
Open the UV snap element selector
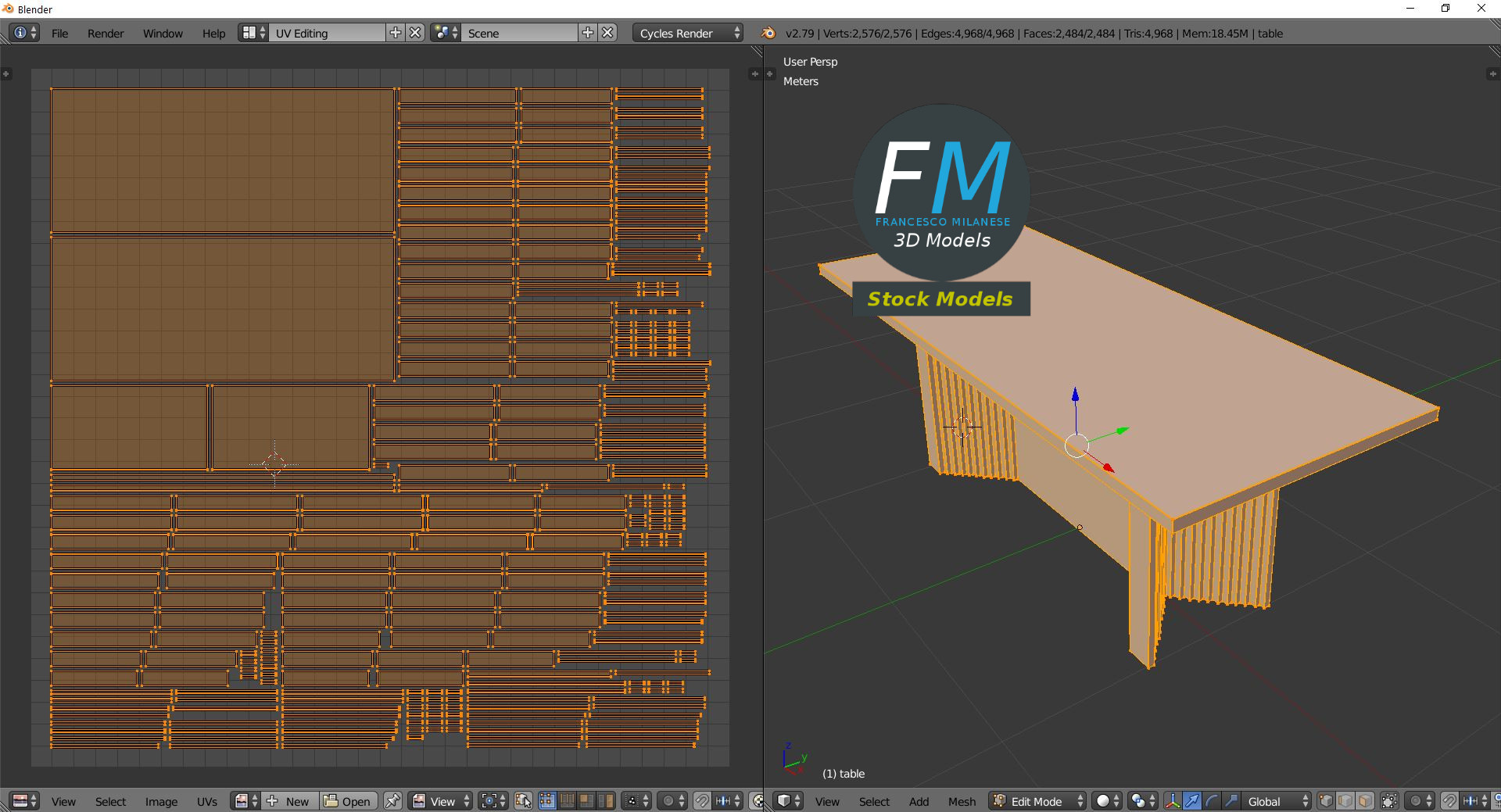728,801
